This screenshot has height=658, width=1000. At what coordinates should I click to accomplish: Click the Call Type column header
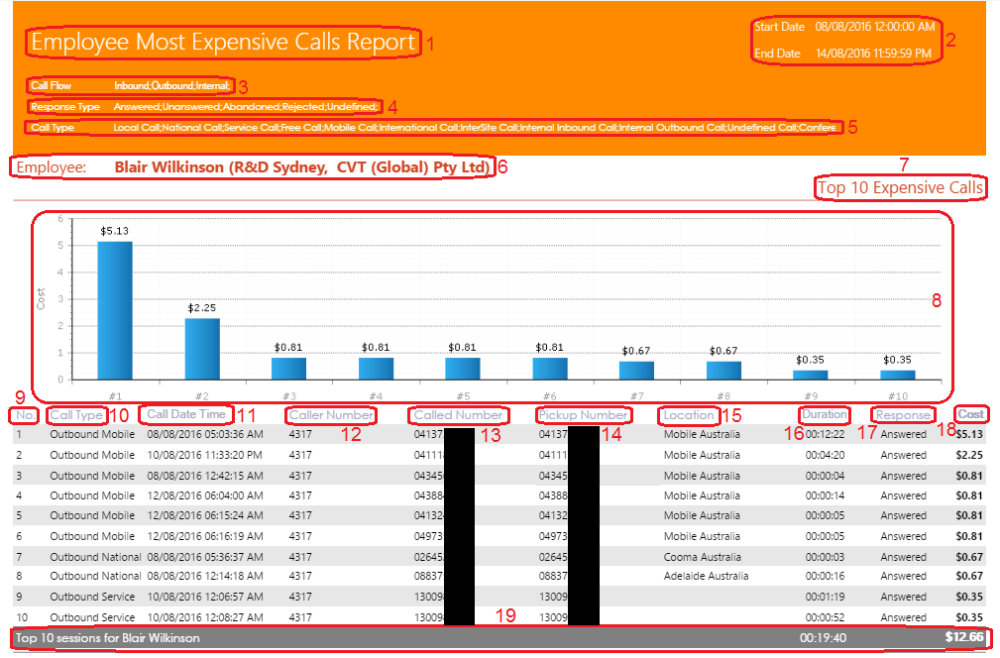pyautogui.click(x=77, y=415)
